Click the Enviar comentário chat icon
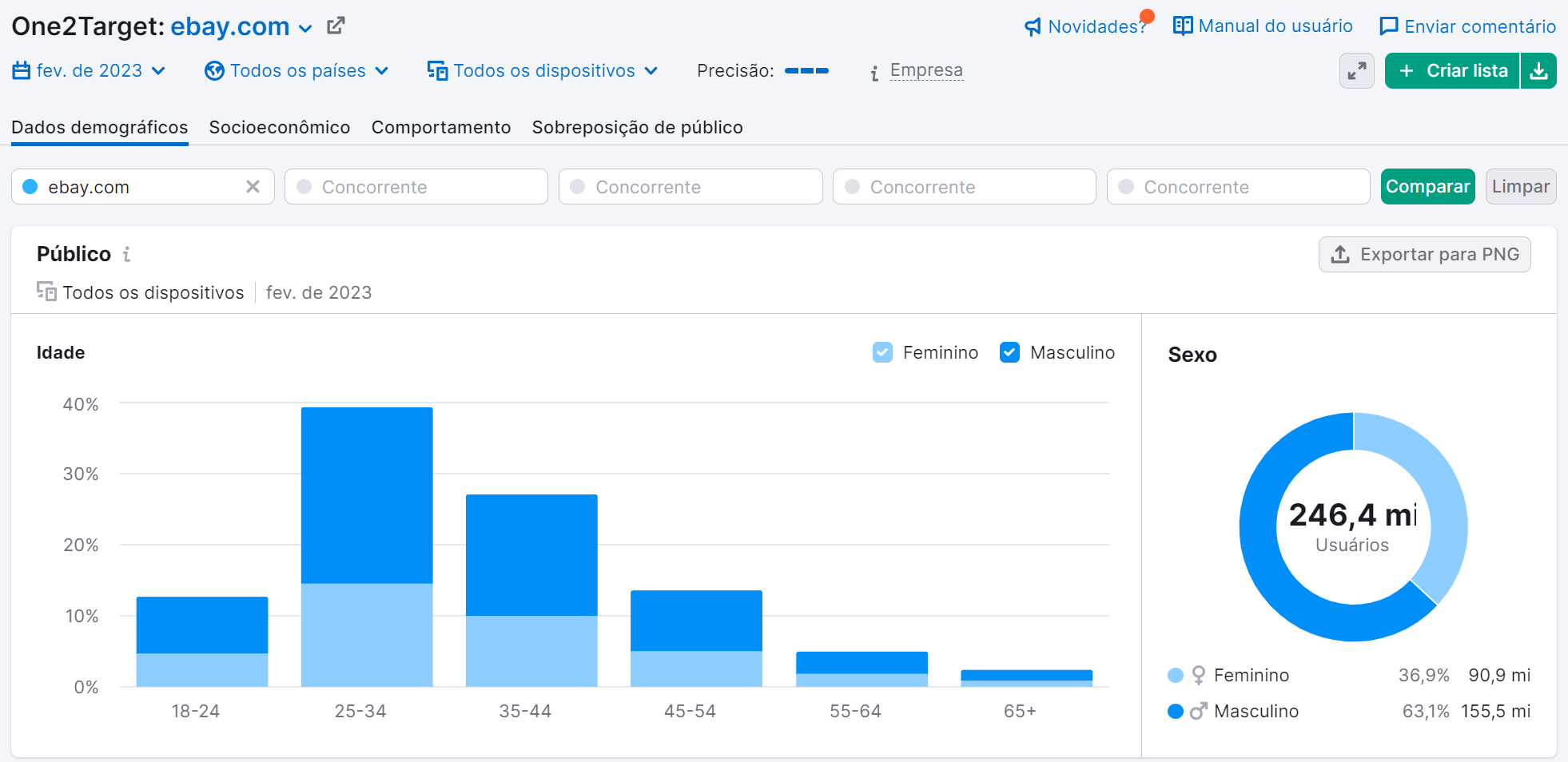The height and width of the screenshot is (762, 1568). (x=1389, y=26)
